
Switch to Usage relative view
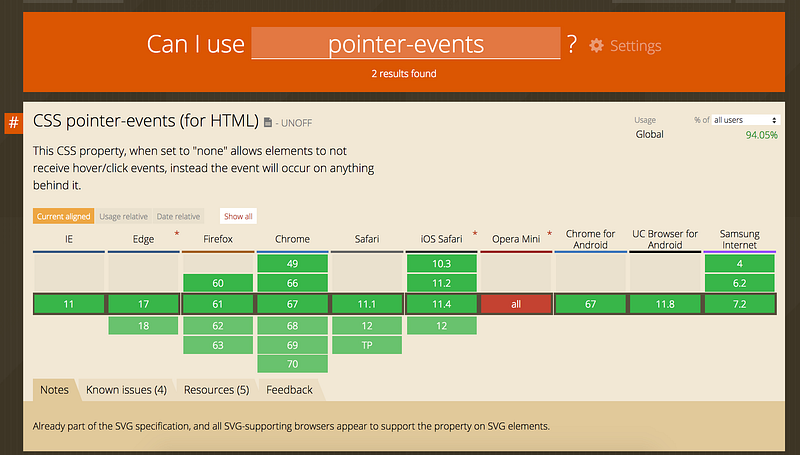(125, 216)
